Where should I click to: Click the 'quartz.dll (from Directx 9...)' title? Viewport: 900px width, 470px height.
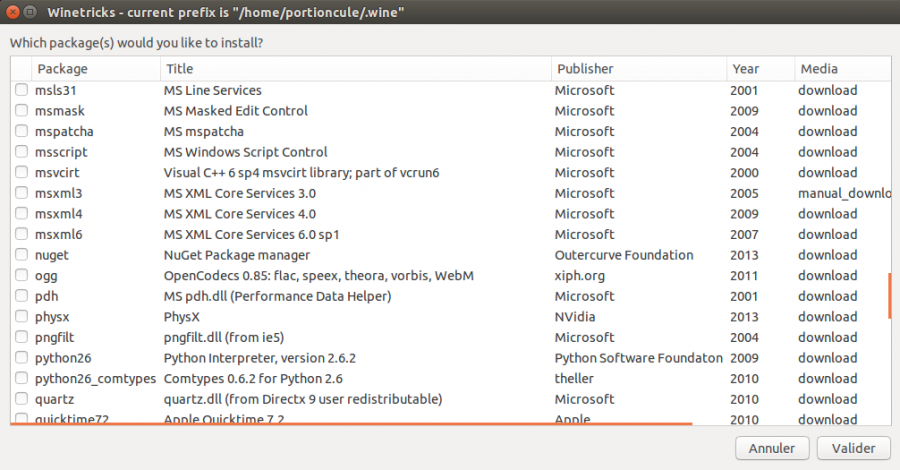point(302,399)
